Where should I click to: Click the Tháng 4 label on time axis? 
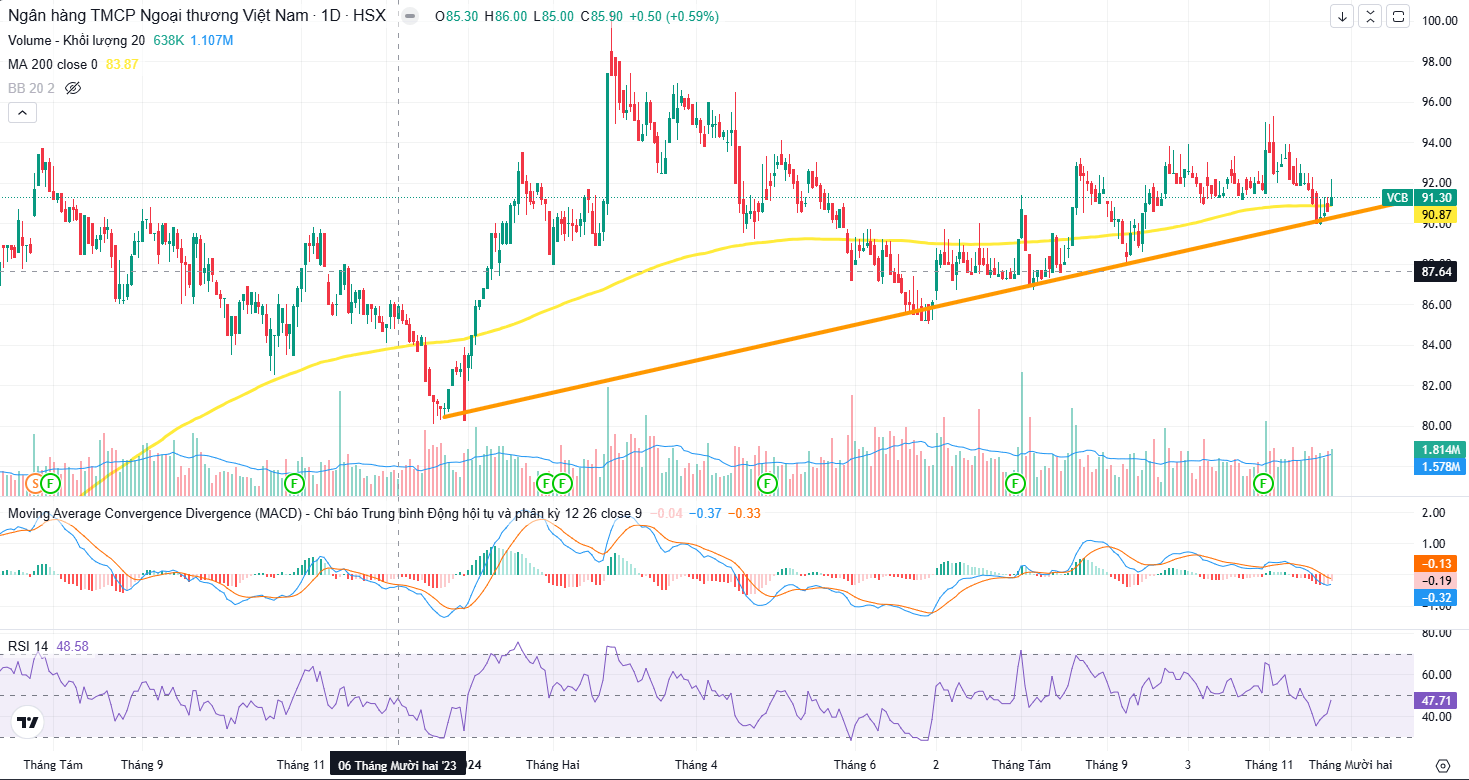[x=696, y=765]
